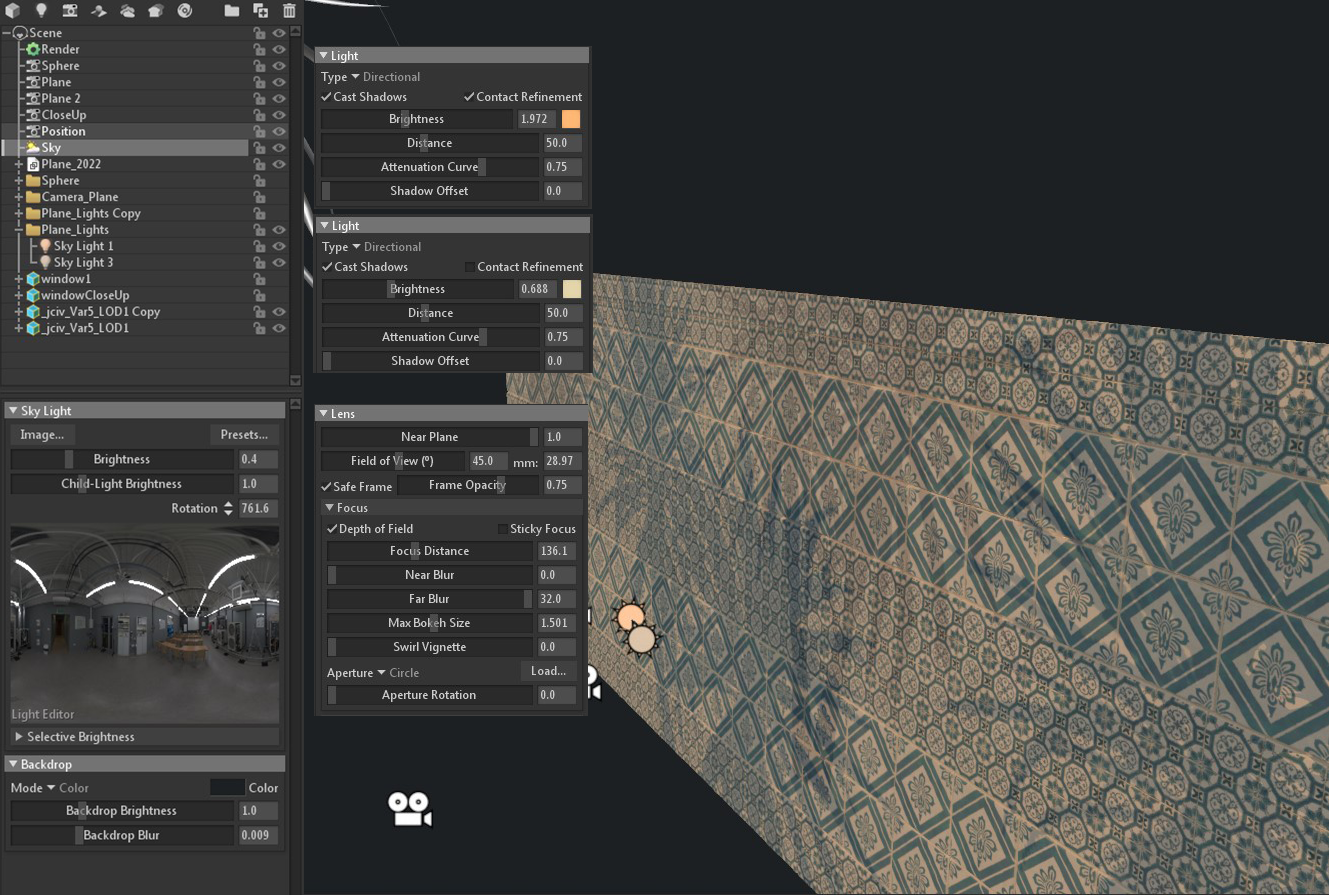Create a new camera from the toolbar
The width and height of the screenshot is (1329, 895).
tap(69, 12)
